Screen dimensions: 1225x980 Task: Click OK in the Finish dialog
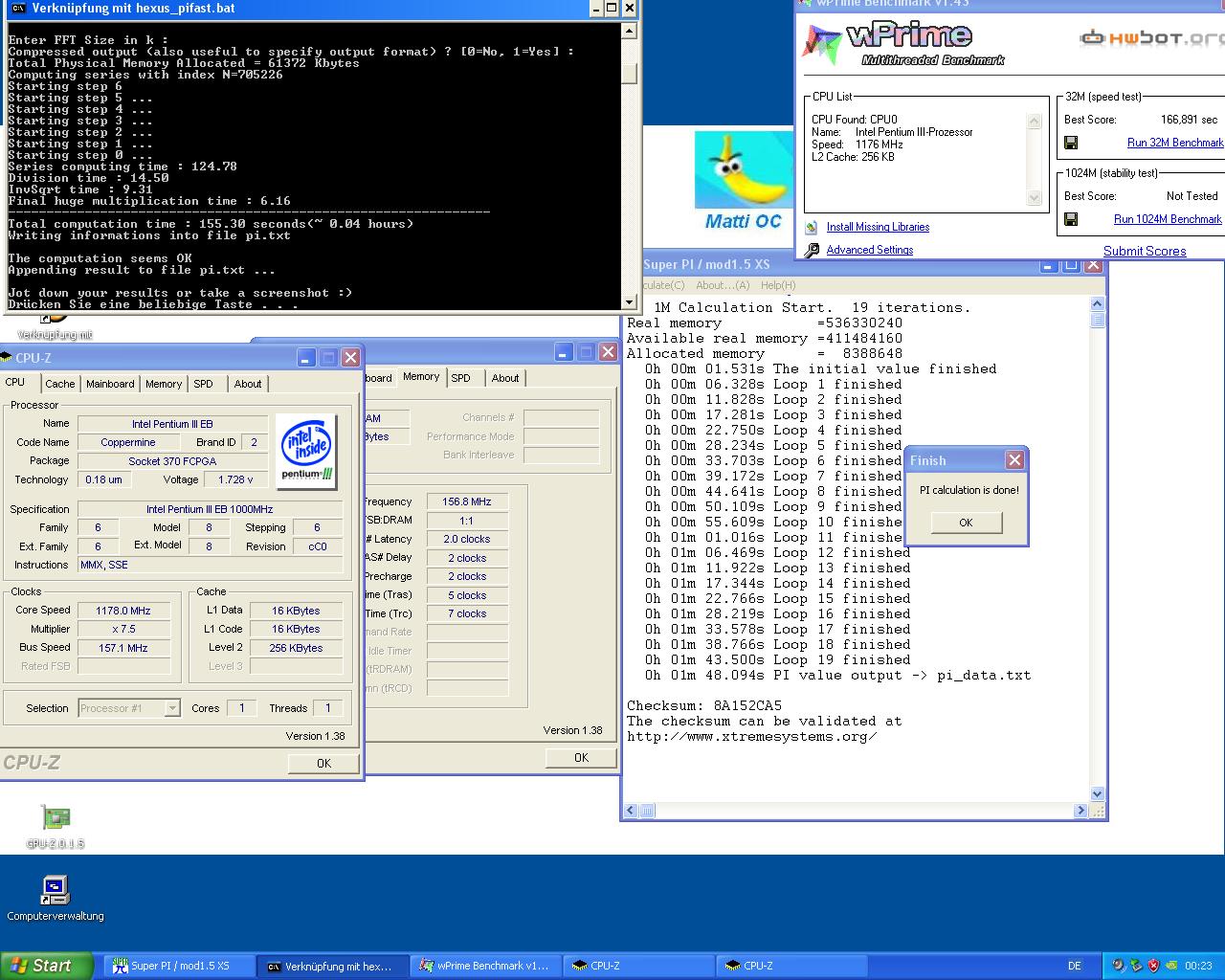pyautogui.click(x=966, y=523)
